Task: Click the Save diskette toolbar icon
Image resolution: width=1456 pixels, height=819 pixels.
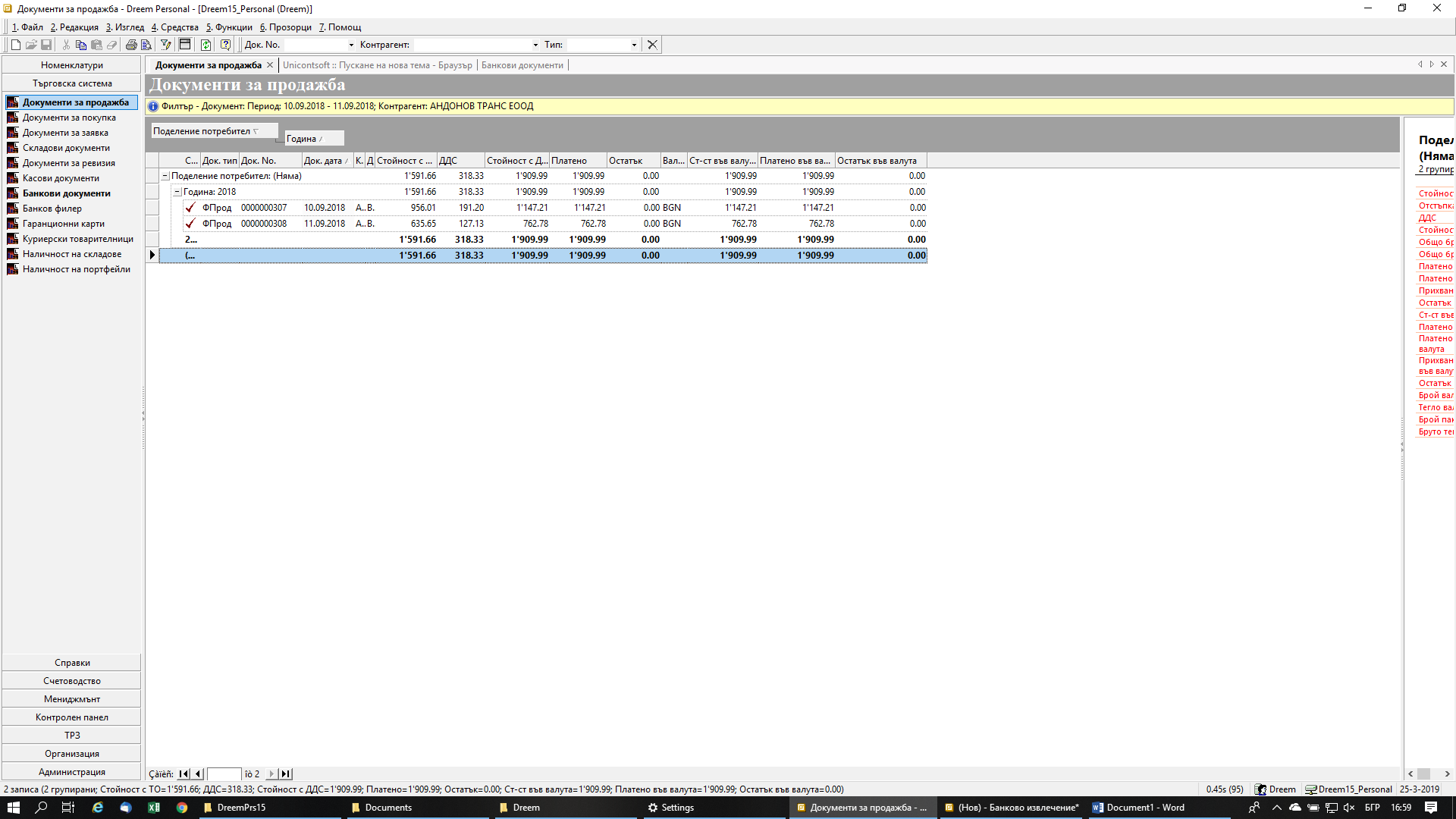Action: (x=46, y=45)
